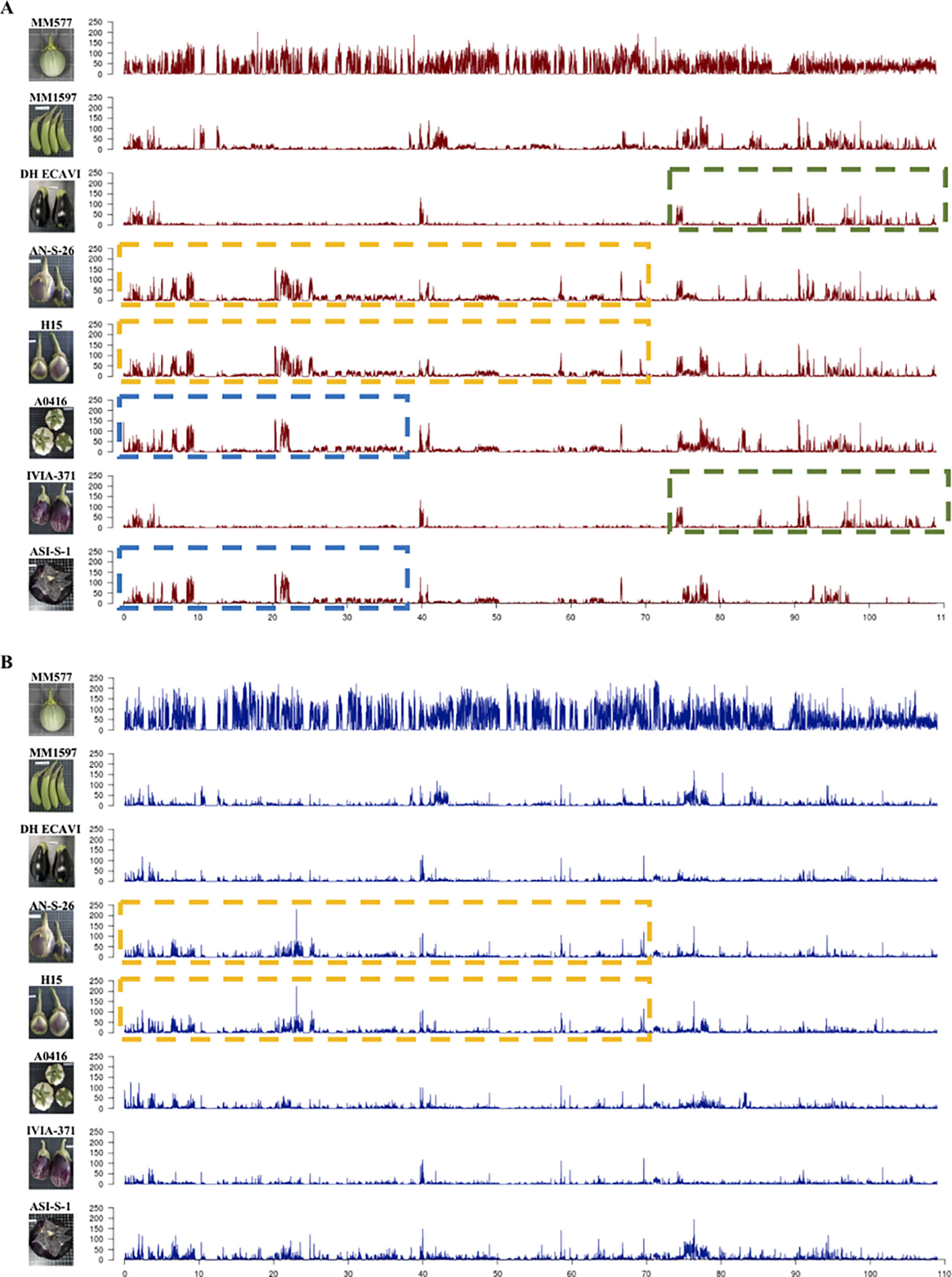Select the ASI-S-1 label in panel B

(51, 1208)
